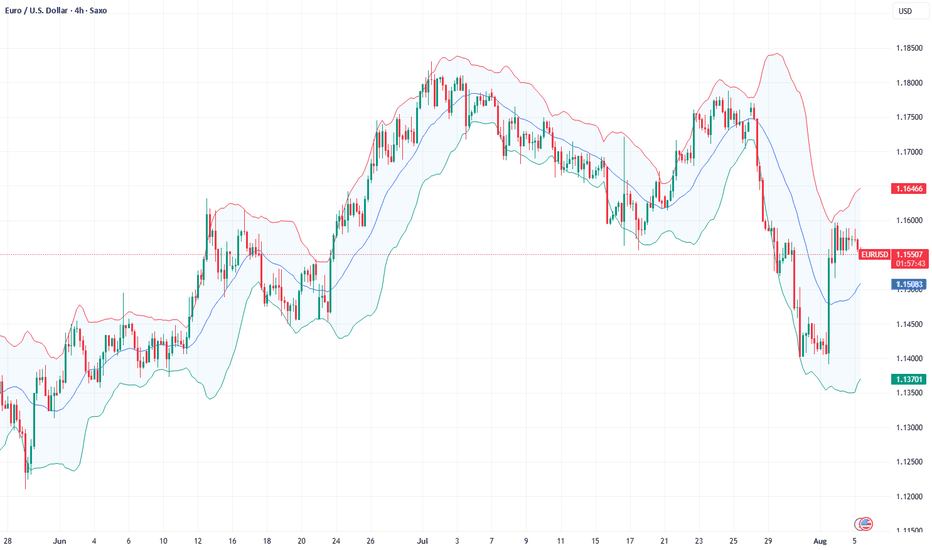Click the 1.12500 price axis label
932x550 pixels.
(x=909, y=462)
